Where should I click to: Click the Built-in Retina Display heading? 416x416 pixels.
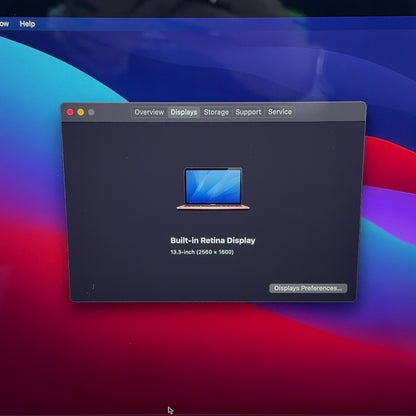[x=213, y=240]
